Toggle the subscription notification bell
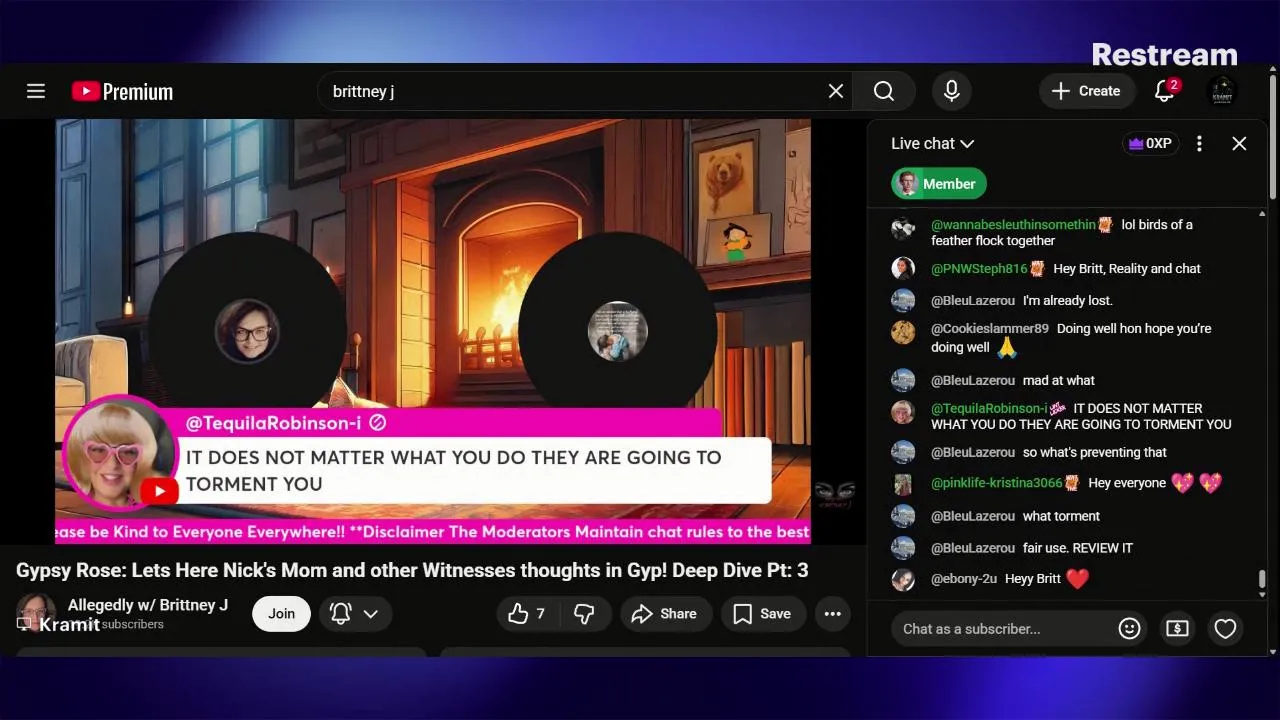Screen dimensions: 1280x720 click(341, 614)
